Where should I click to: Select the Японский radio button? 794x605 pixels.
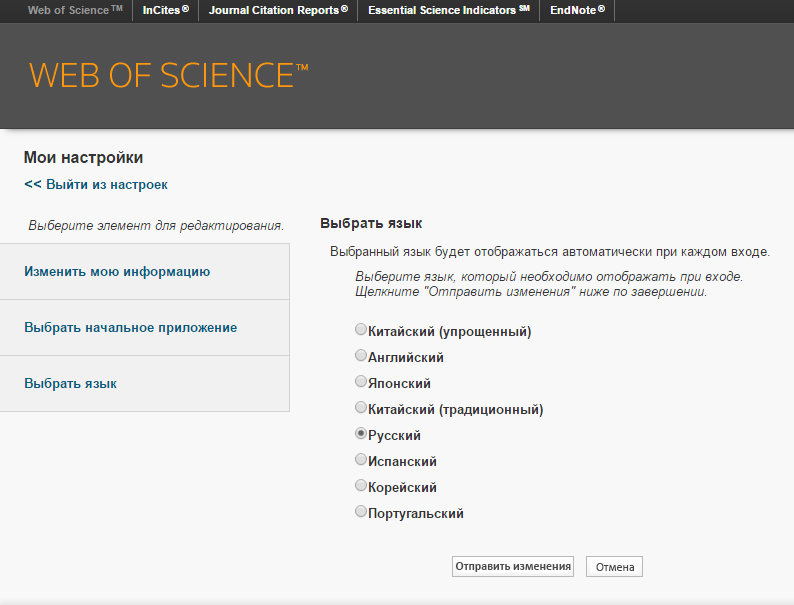pos(361,382)
